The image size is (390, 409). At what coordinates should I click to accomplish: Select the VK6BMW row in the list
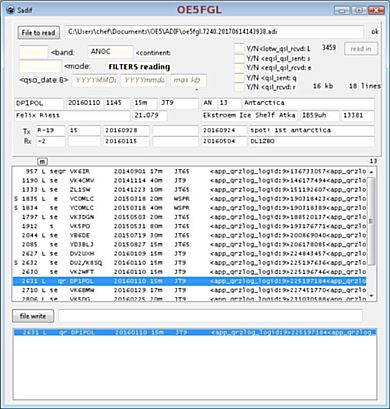click(x=189, y=290)
